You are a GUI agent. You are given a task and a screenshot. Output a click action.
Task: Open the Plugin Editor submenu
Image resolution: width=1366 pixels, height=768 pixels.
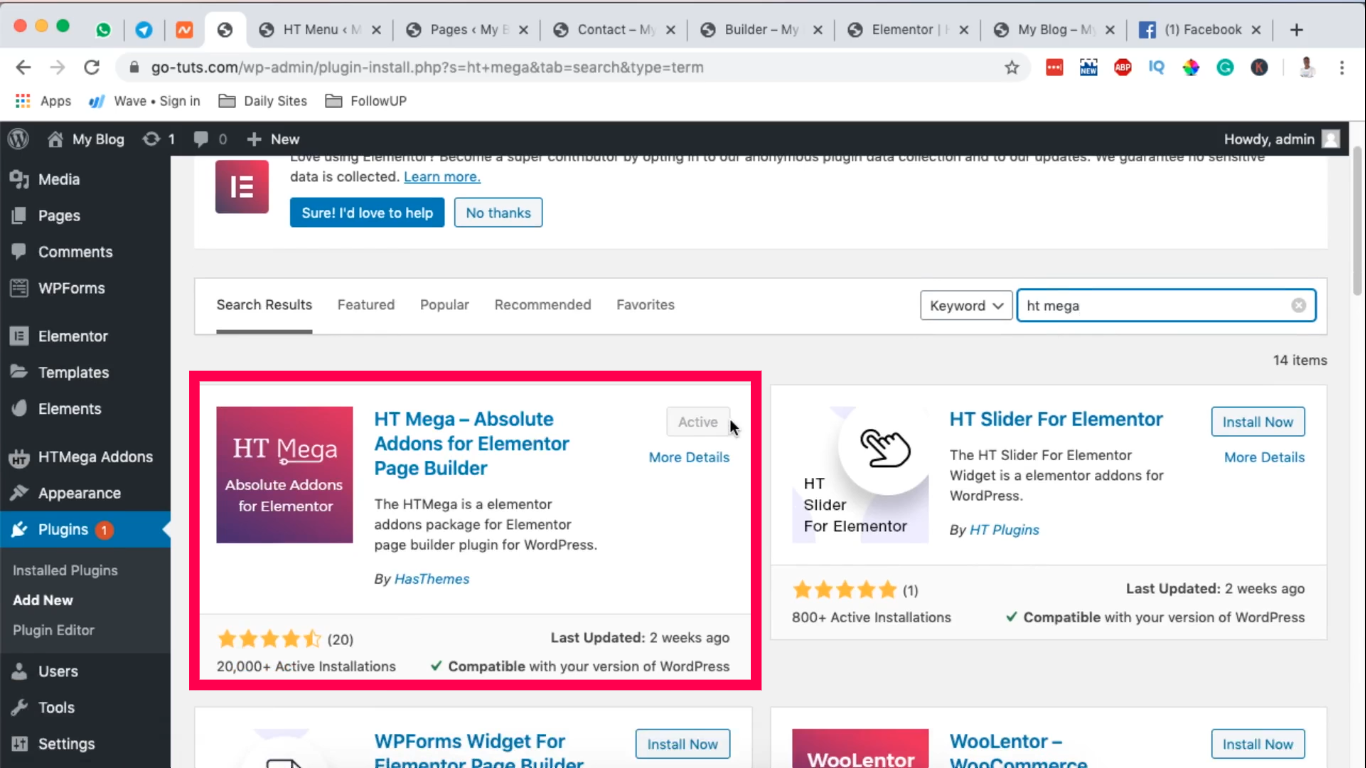point(54,630)
